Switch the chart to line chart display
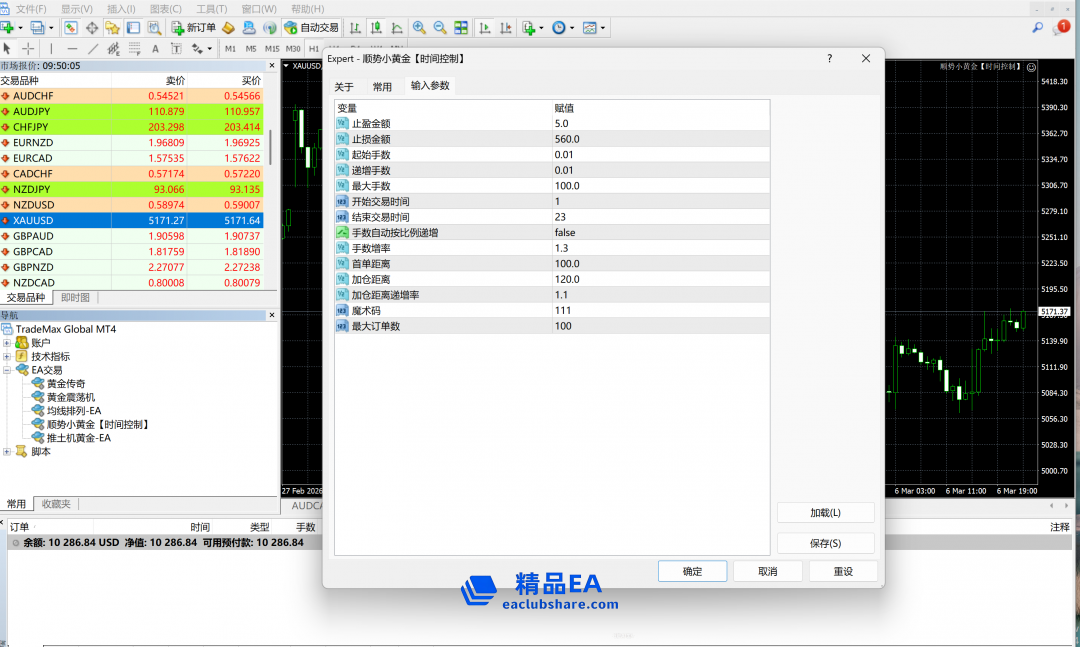The width and height of the screenshot is (1080, 647). pos(398,28)
